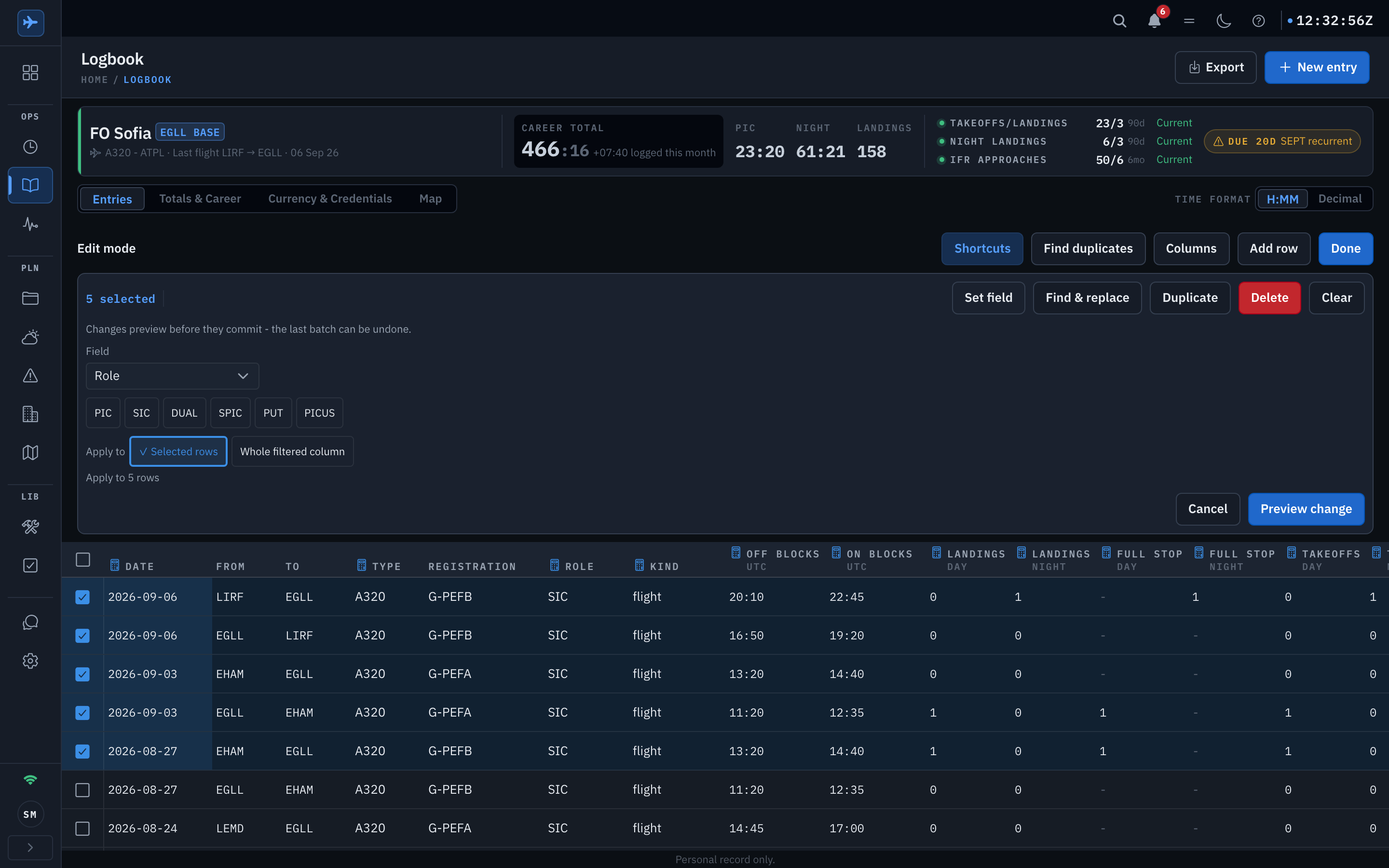The height and width of the screenshot is (868, 1389).
Task: Click Done to exit edit mode
Action: pos(1346,248)
